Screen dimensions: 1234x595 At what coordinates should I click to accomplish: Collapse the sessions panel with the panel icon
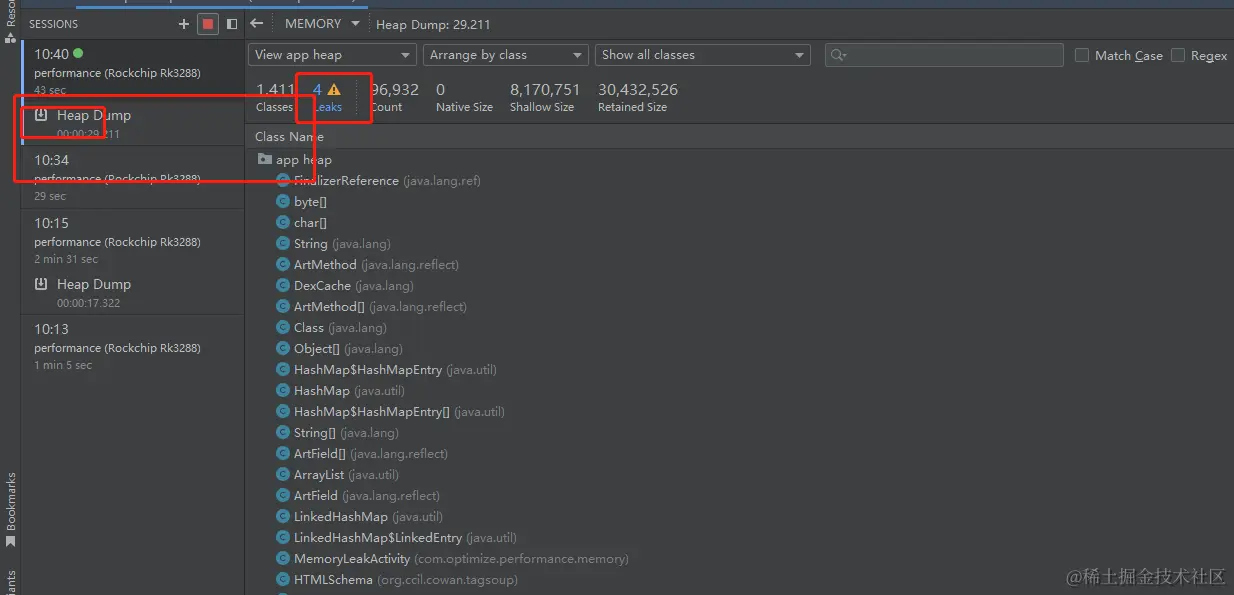click(232, 24)
